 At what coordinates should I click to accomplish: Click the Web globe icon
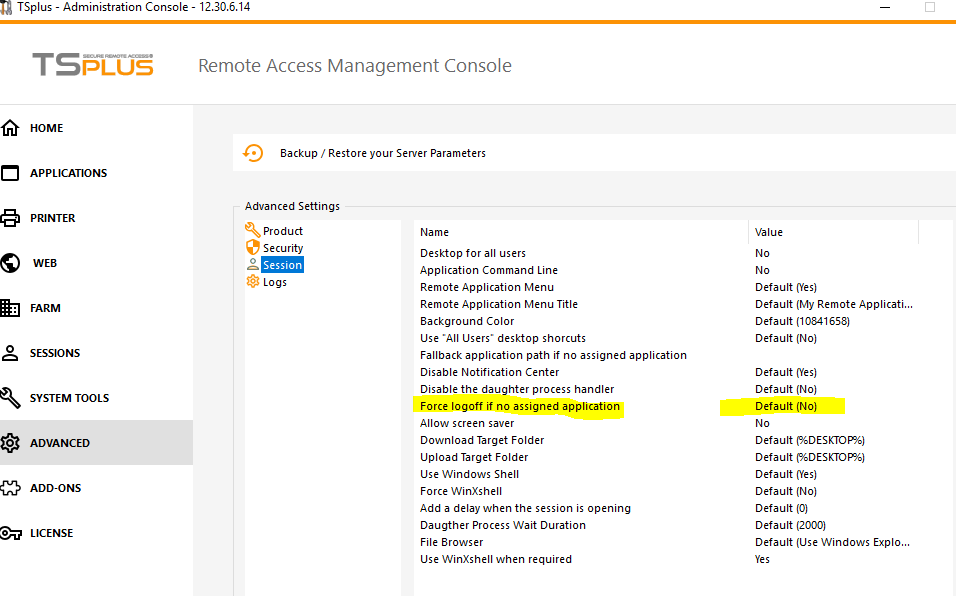tap(11, 263)
